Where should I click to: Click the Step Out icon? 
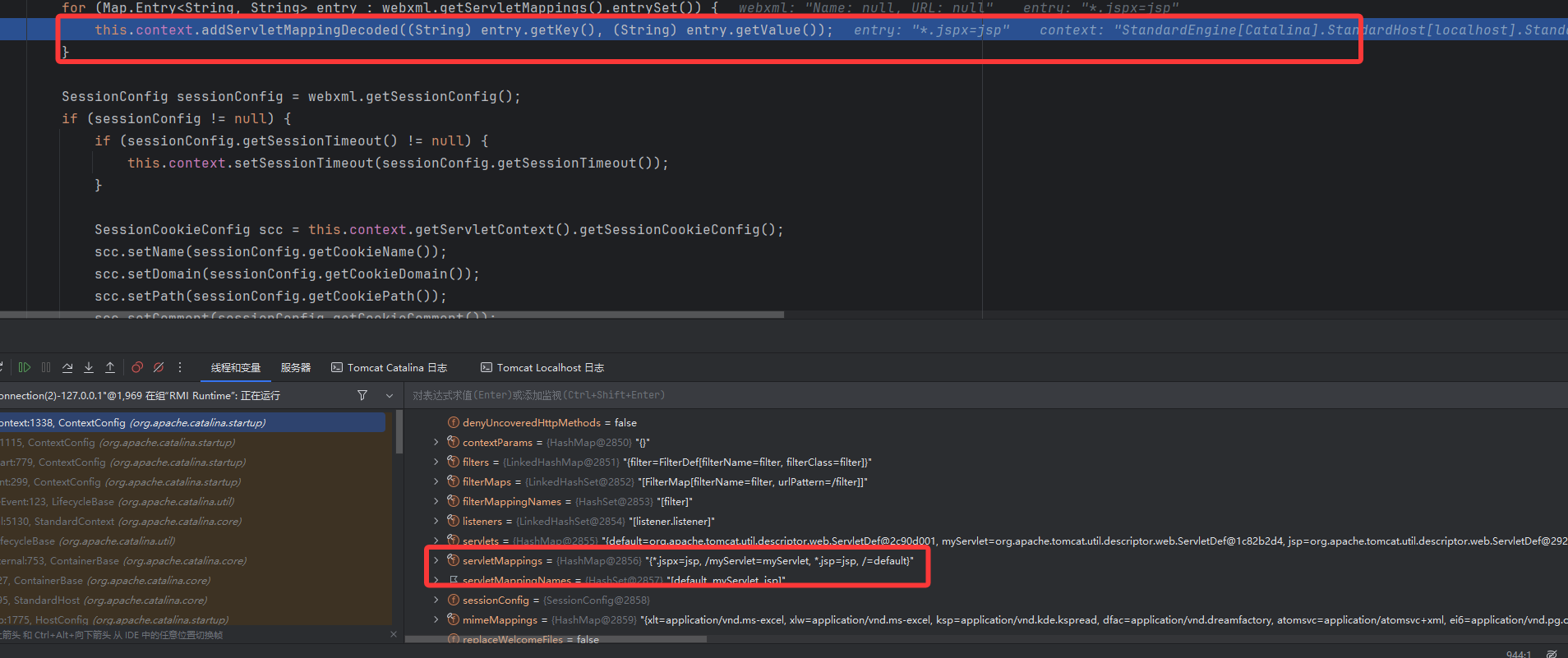[110, 368]
